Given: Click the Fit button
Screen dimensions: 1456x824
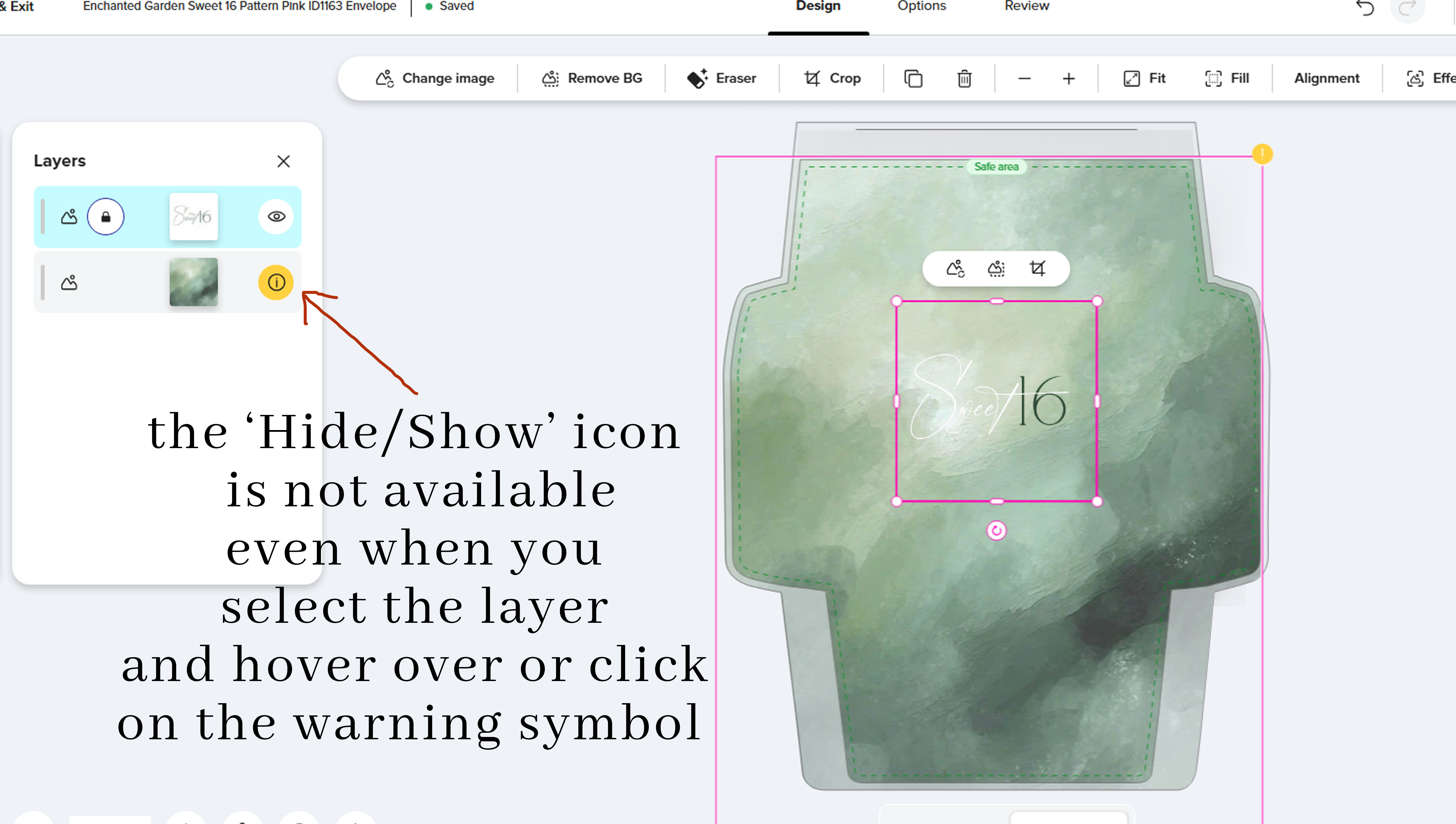Looking at the screenshot, I should 1144,78.
